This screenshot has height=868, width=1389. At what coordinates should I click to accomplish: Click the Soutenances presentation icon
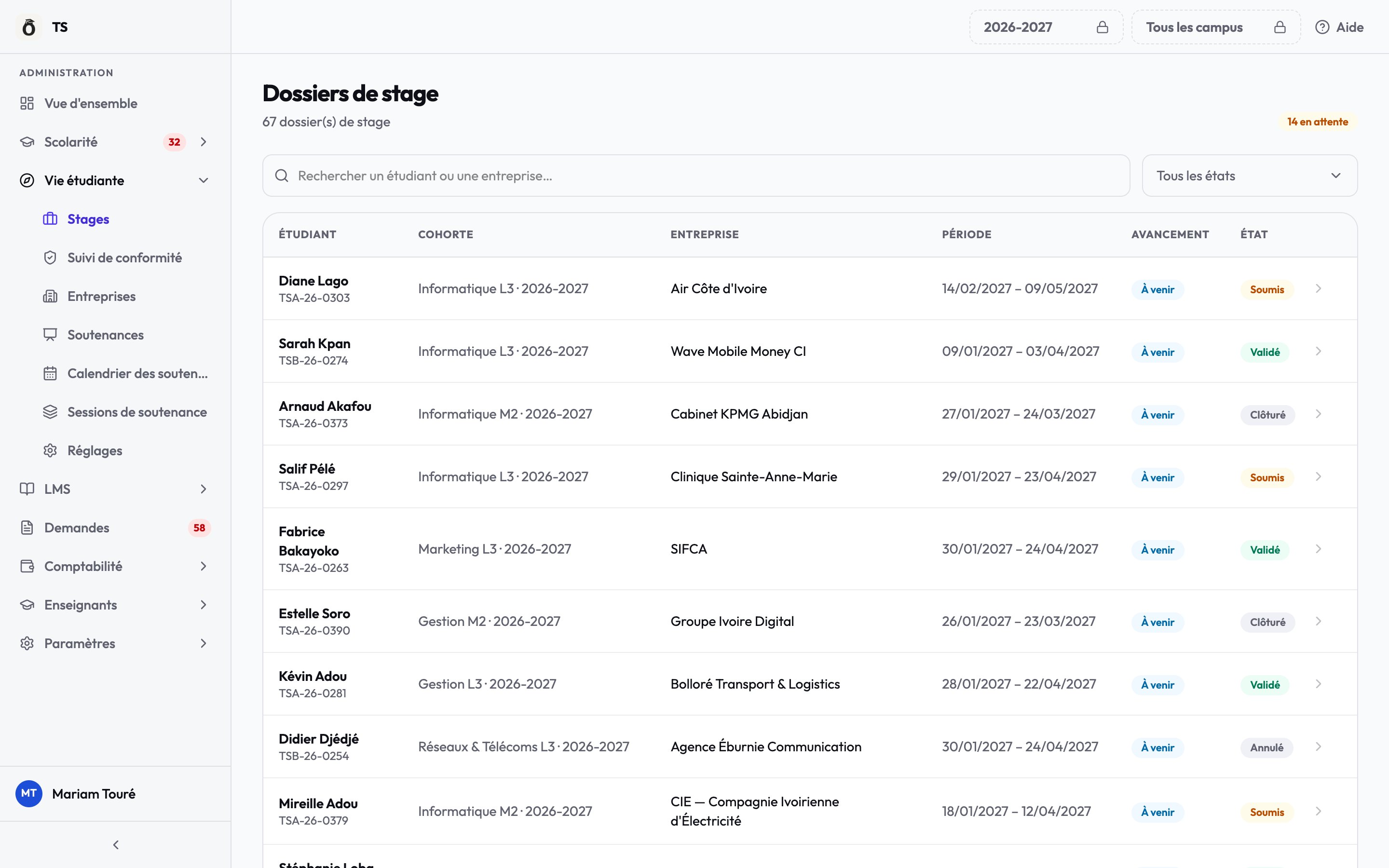point(51,335)
